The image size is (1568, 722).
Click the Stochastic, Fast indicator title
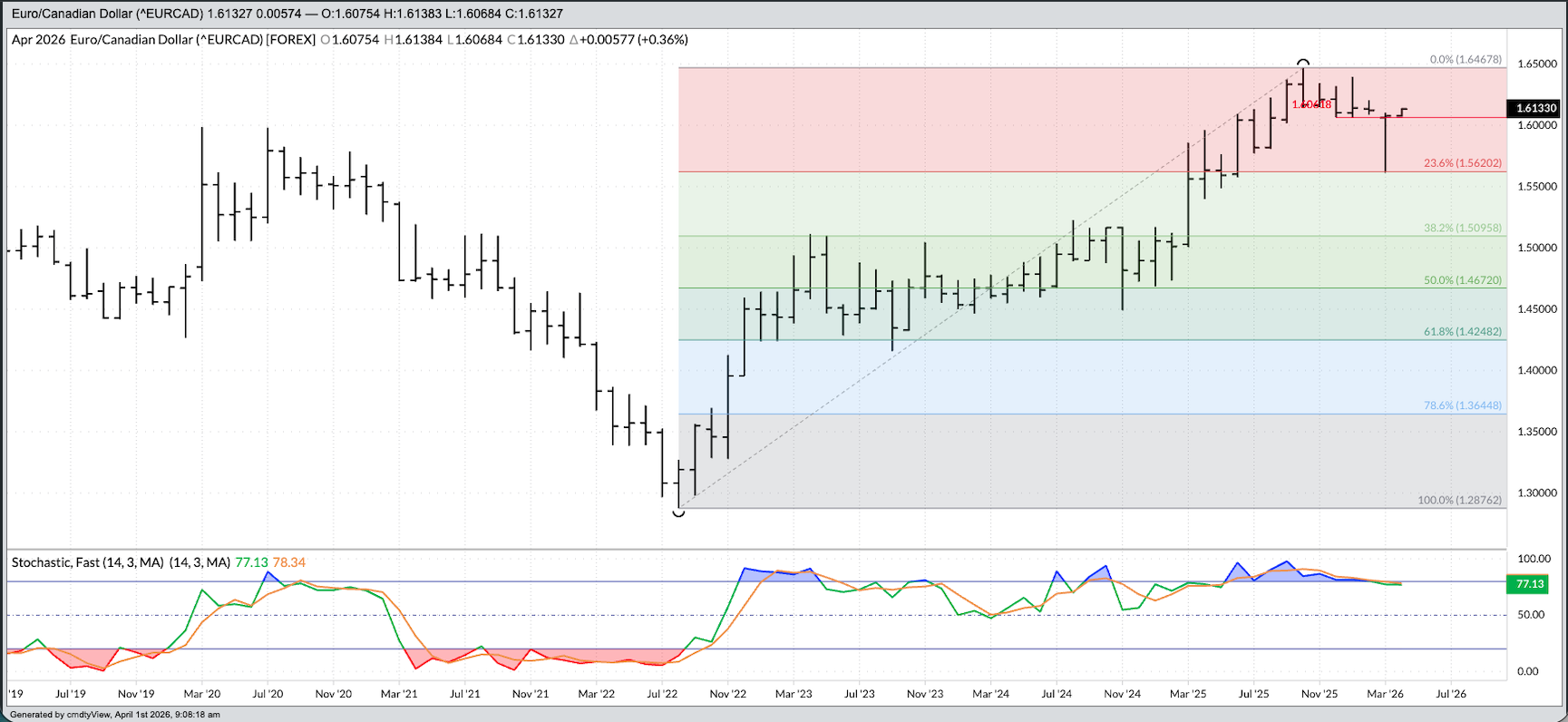(87, 562)
